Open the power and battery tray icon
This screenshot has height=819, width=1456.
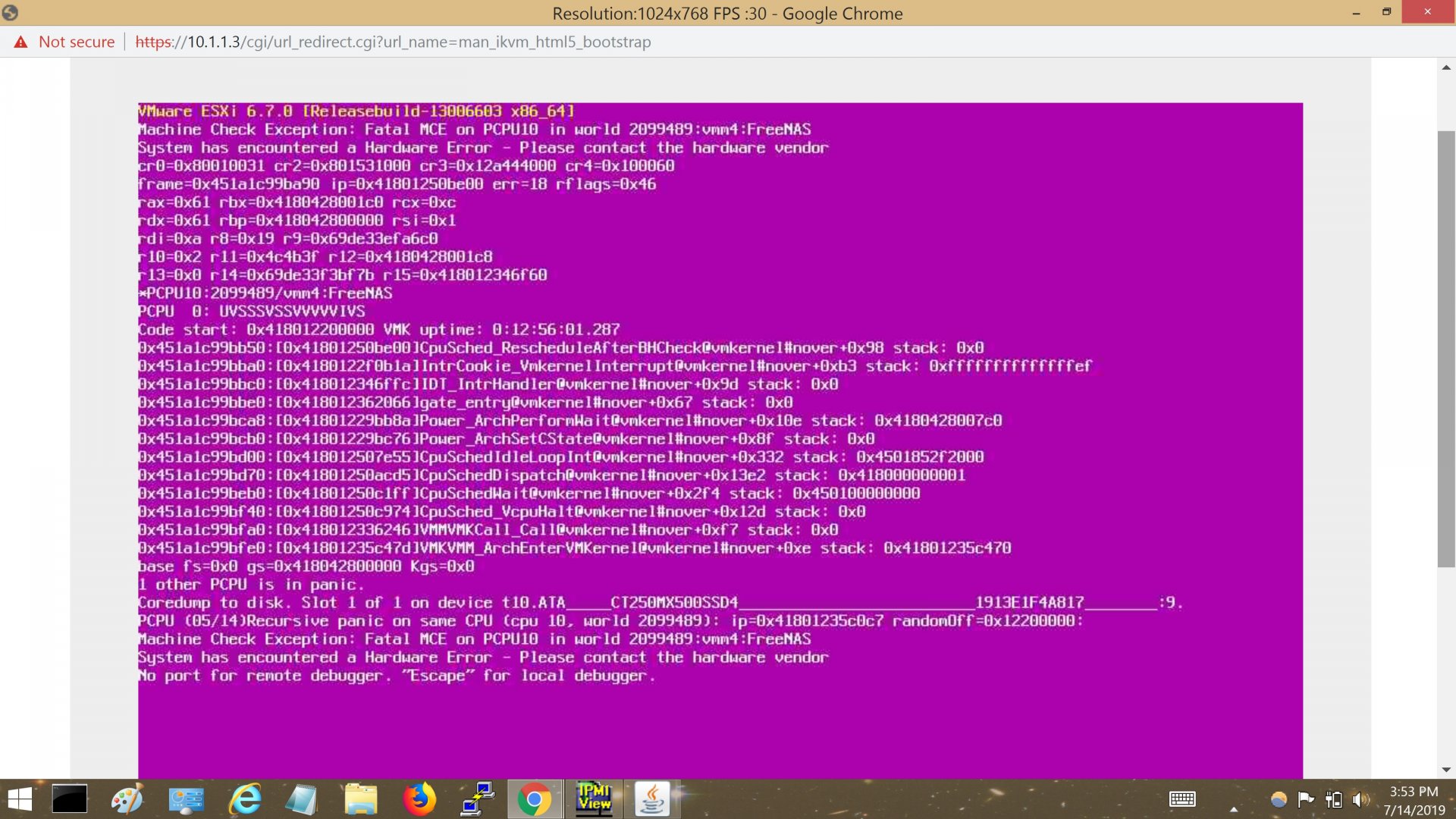(1334, 799)
